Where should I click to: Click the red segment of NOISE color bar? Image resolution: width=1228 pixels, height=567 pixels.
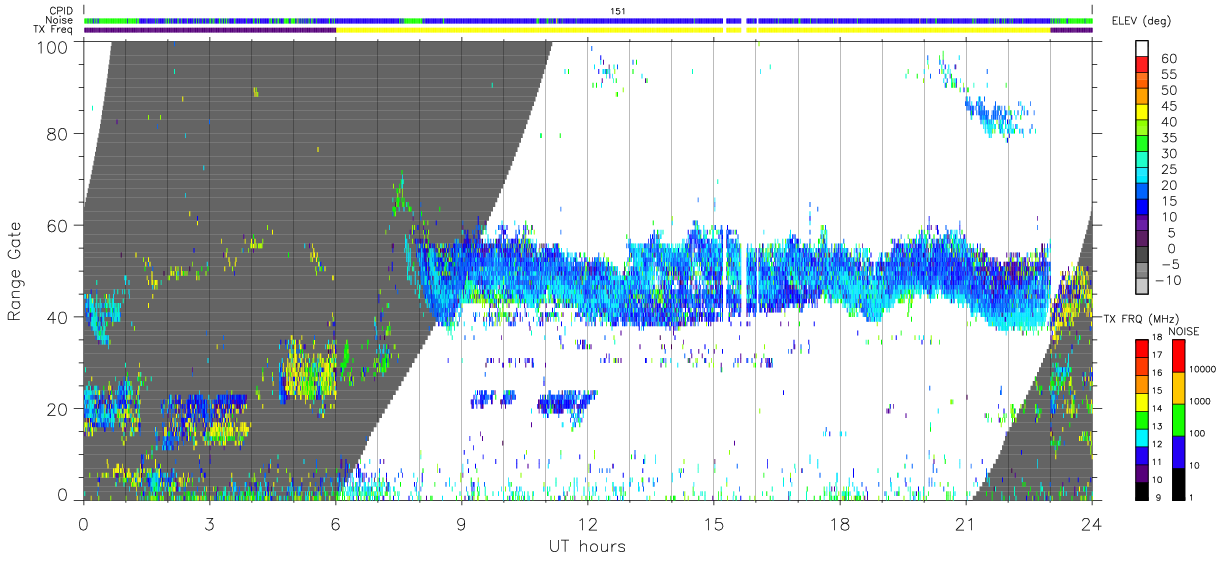click(1178, 356)
